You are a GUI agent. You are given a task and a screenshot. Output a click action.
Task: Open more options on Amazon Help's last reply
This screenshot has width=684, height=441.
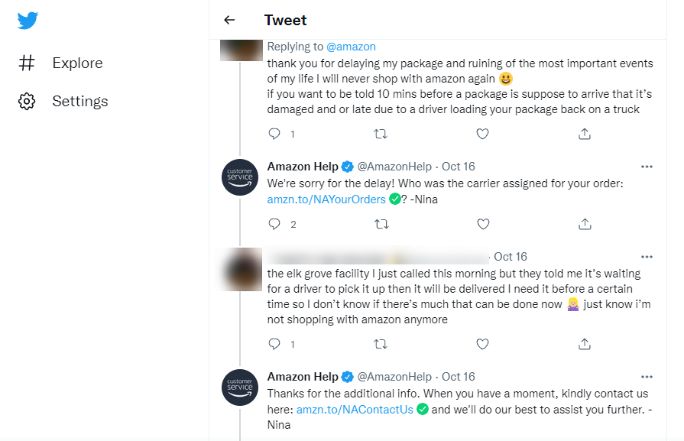pos(647,376)
